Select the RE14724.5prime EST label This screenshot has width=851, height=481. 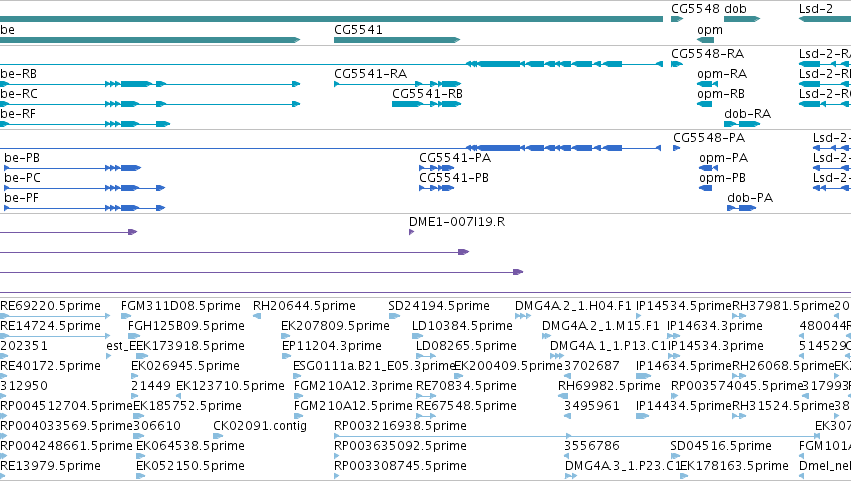tap(50, 326)
